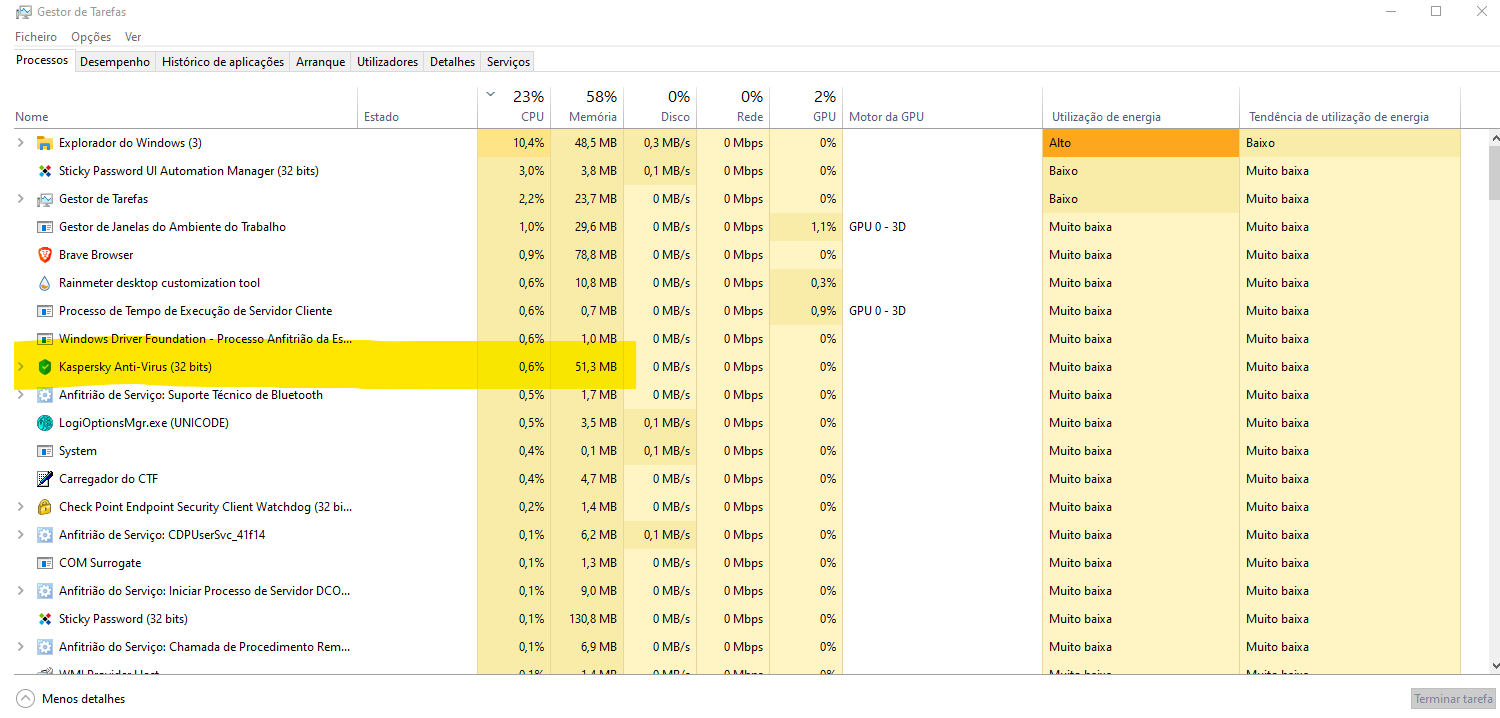The height and width of the screenshot is (718, 1500).
Task: Click the LogiOptionsMgr.exe process icon
Action: pos(44,423)
